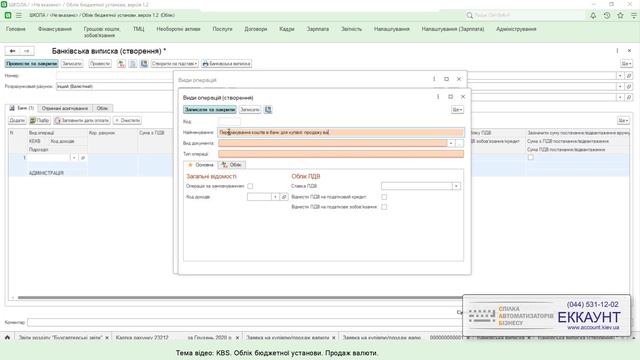Toggle Операція за замовчуванням checkbox
The width and height of the screenshot is (640, 360).
pyautogui.click(x=250, y=186)
